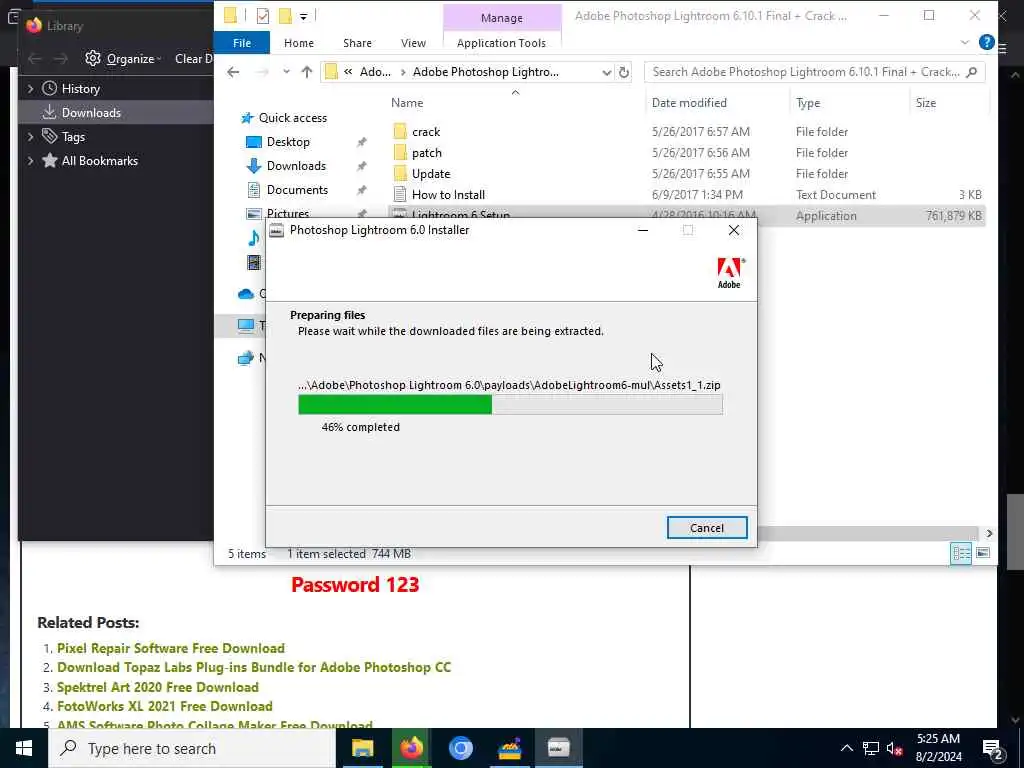Toggle the Quick Access properties checkmark icon
Image resolution: width=1024 pixels, height=768 pixels.
point(263,16)
